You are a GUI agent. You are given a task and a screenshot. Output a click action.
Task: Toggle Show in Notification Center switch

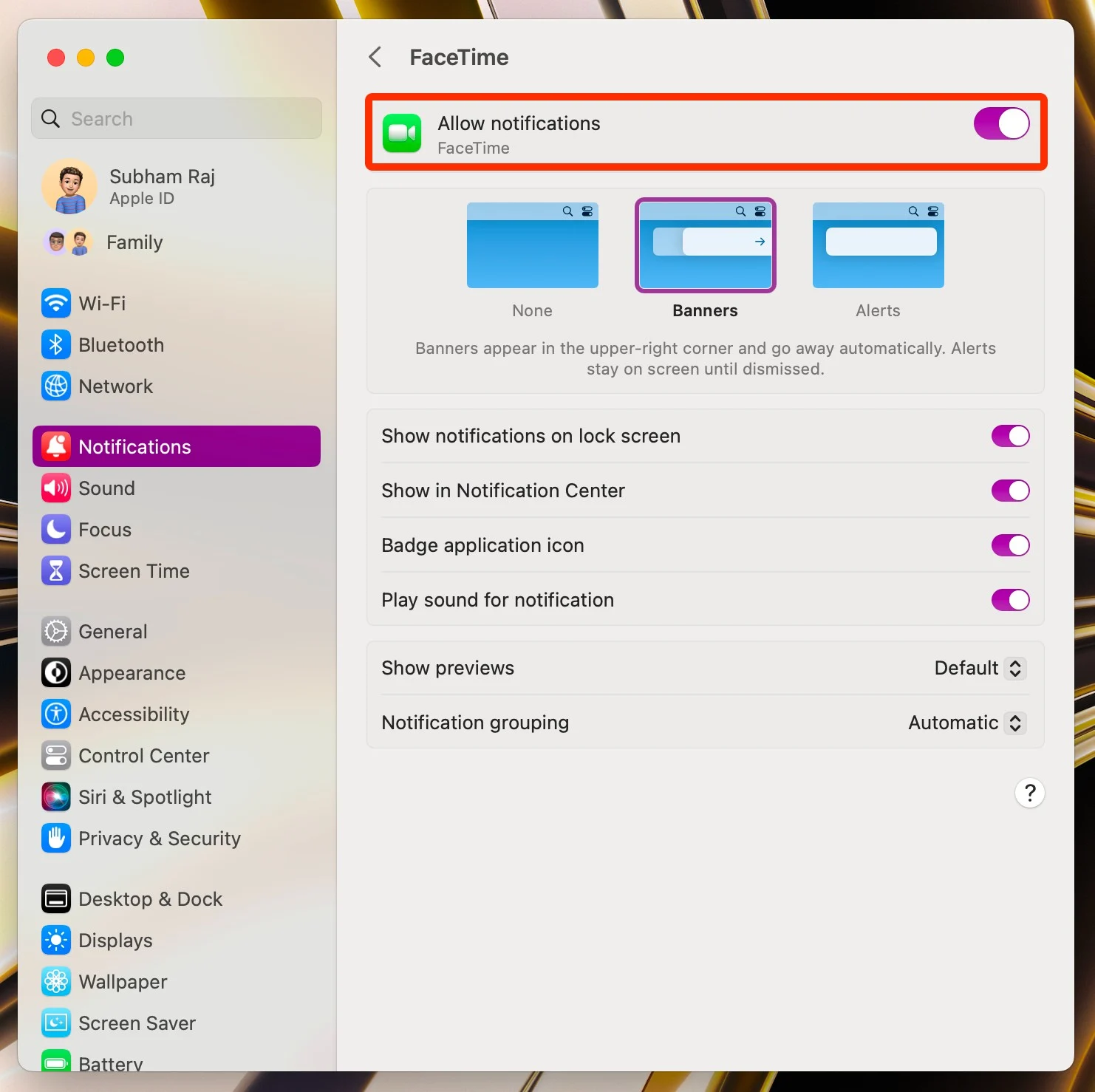[1010, 491]
